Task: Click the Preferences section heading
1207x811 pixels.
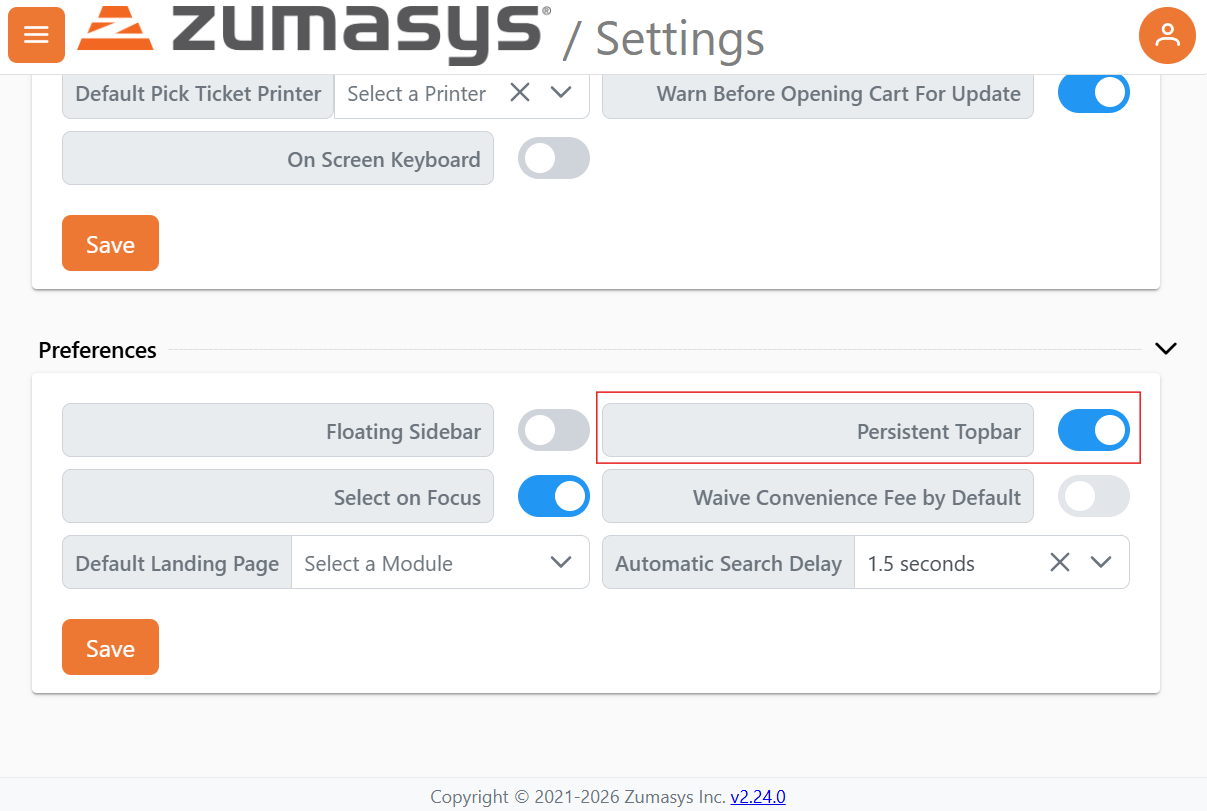Action: 97,350
